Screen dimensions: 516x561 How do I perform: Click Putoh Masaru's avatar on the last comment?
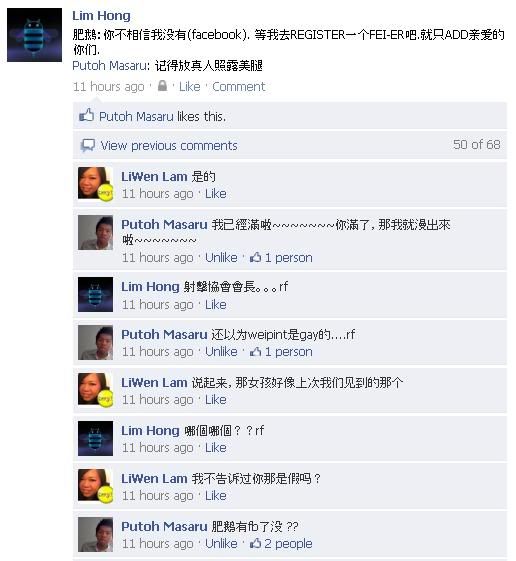96,534
